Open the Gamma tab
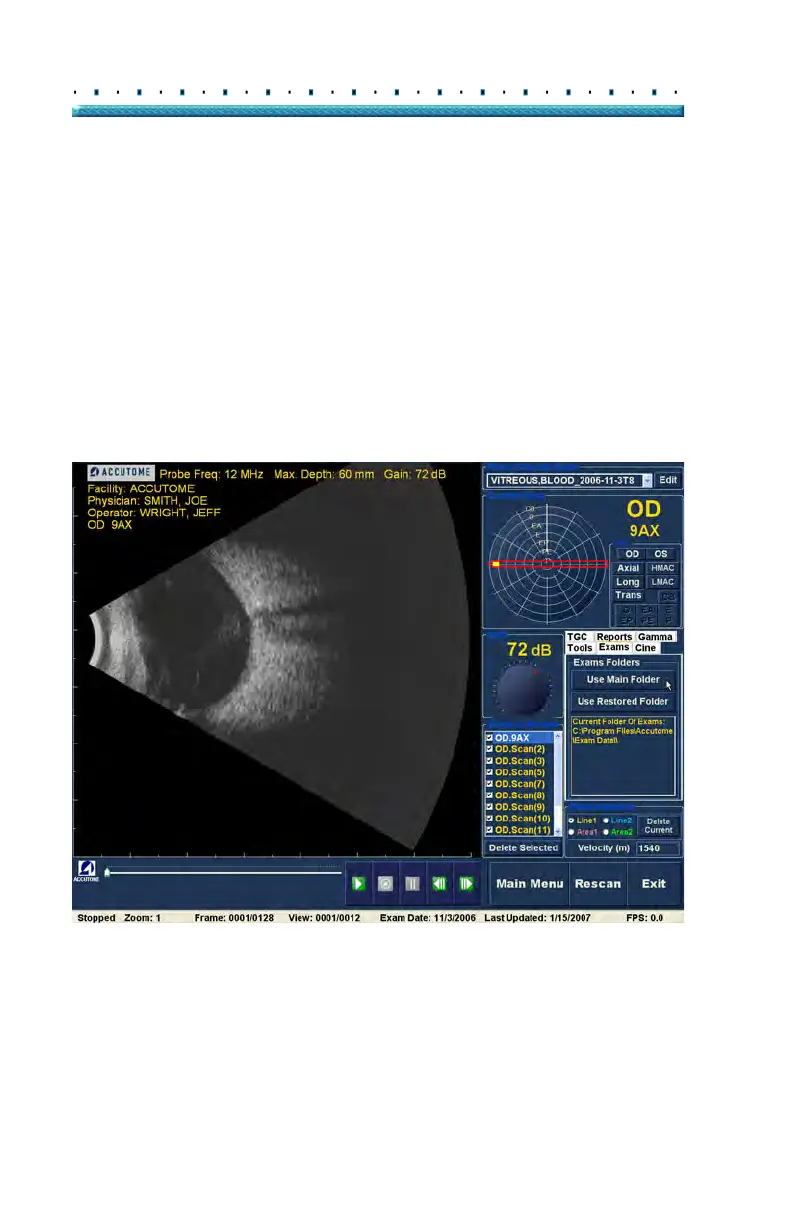 tap(656, 637)
